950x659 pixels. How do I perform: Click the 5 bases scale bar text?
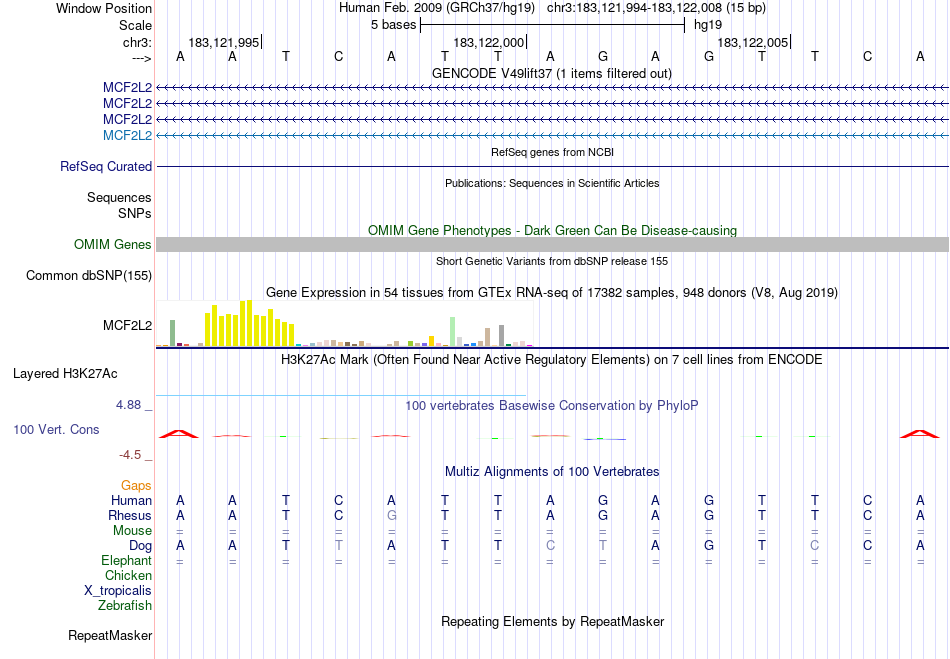click(x=393, y=25)
